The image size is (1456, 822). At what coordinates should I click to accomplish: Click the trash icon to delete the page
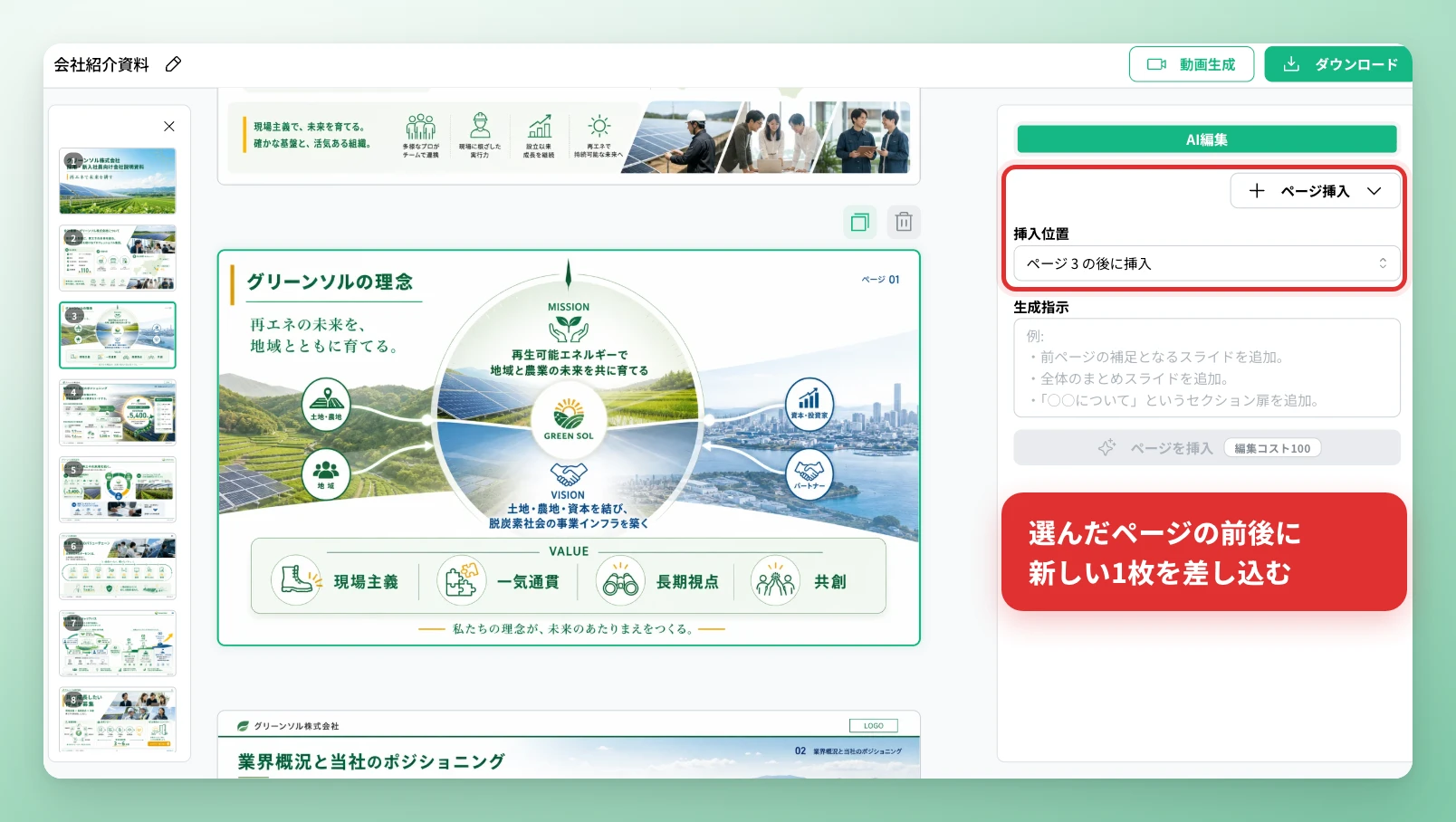(x=904, y=222)
